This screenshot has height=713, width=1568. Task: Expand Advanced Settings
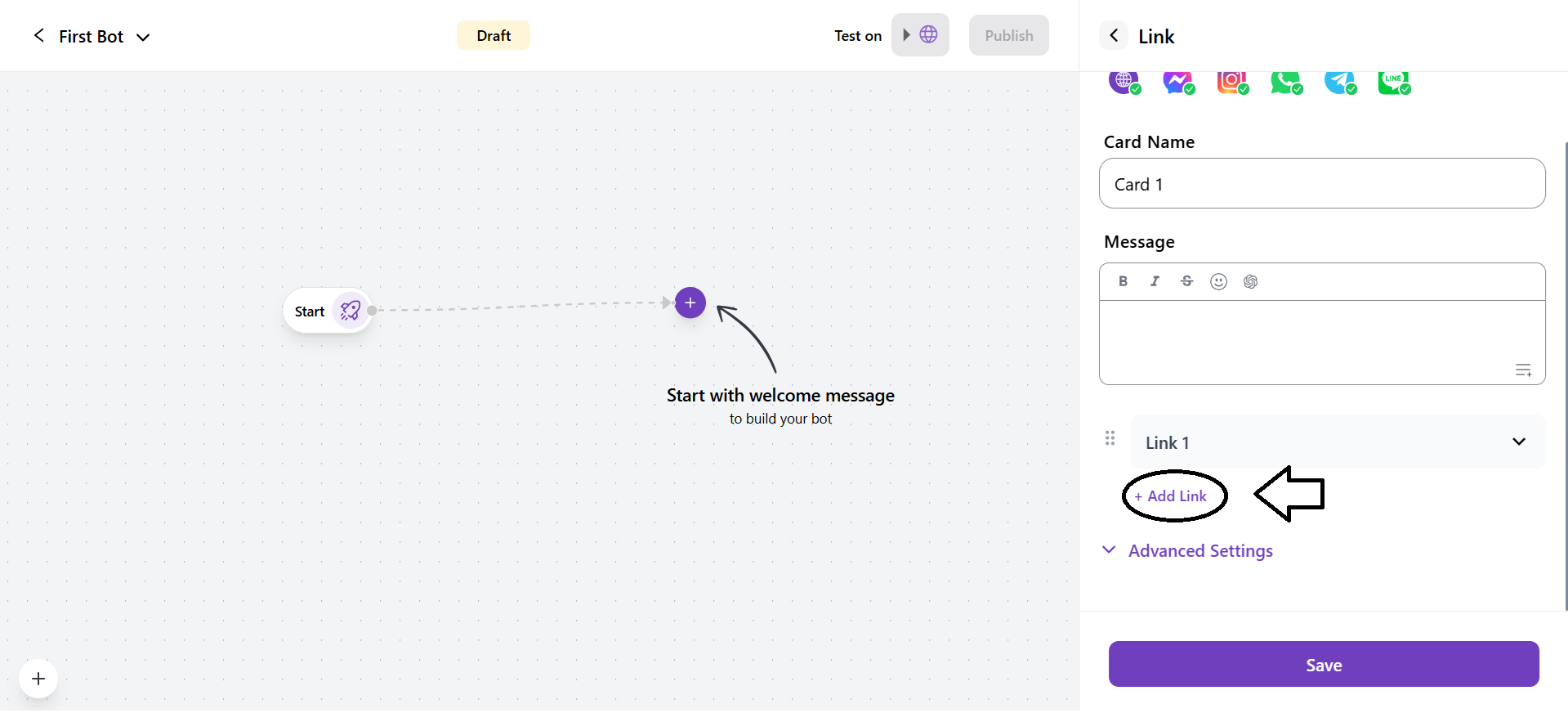[1199, 551]
